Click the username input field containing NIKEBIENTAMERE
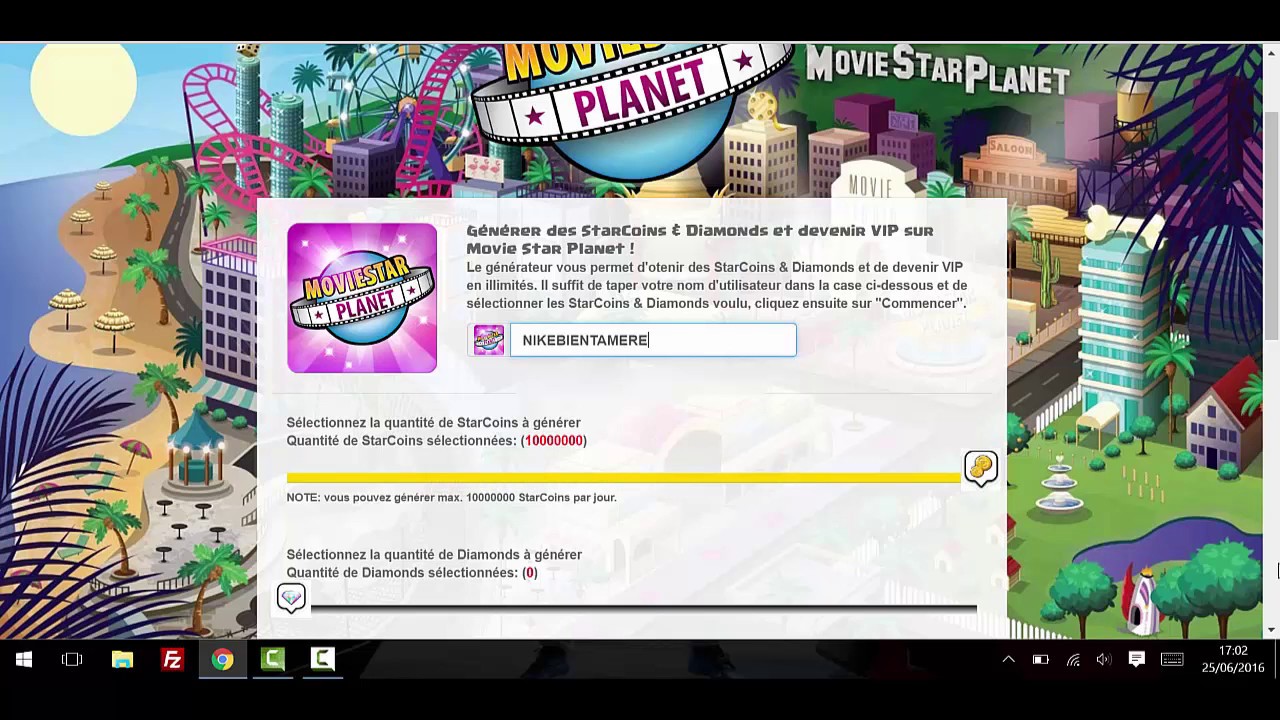This screenshot has width=1280, height=720. coord(653,340)
